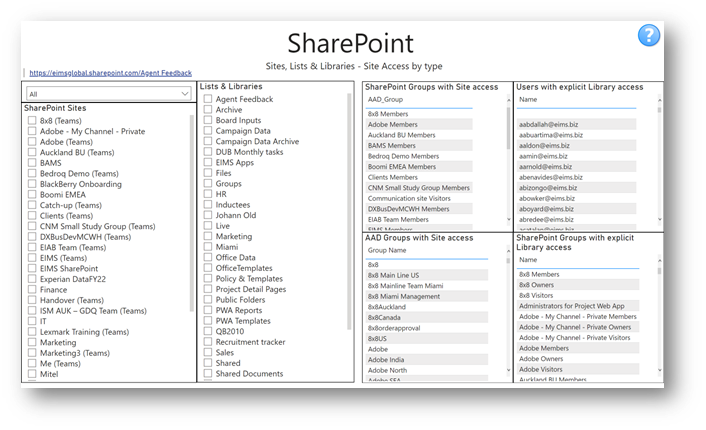Image resolution: width=706 pixels, height=430 pixels.
Task: Sort by the AAD_Group column header
Action: [385, 100]
